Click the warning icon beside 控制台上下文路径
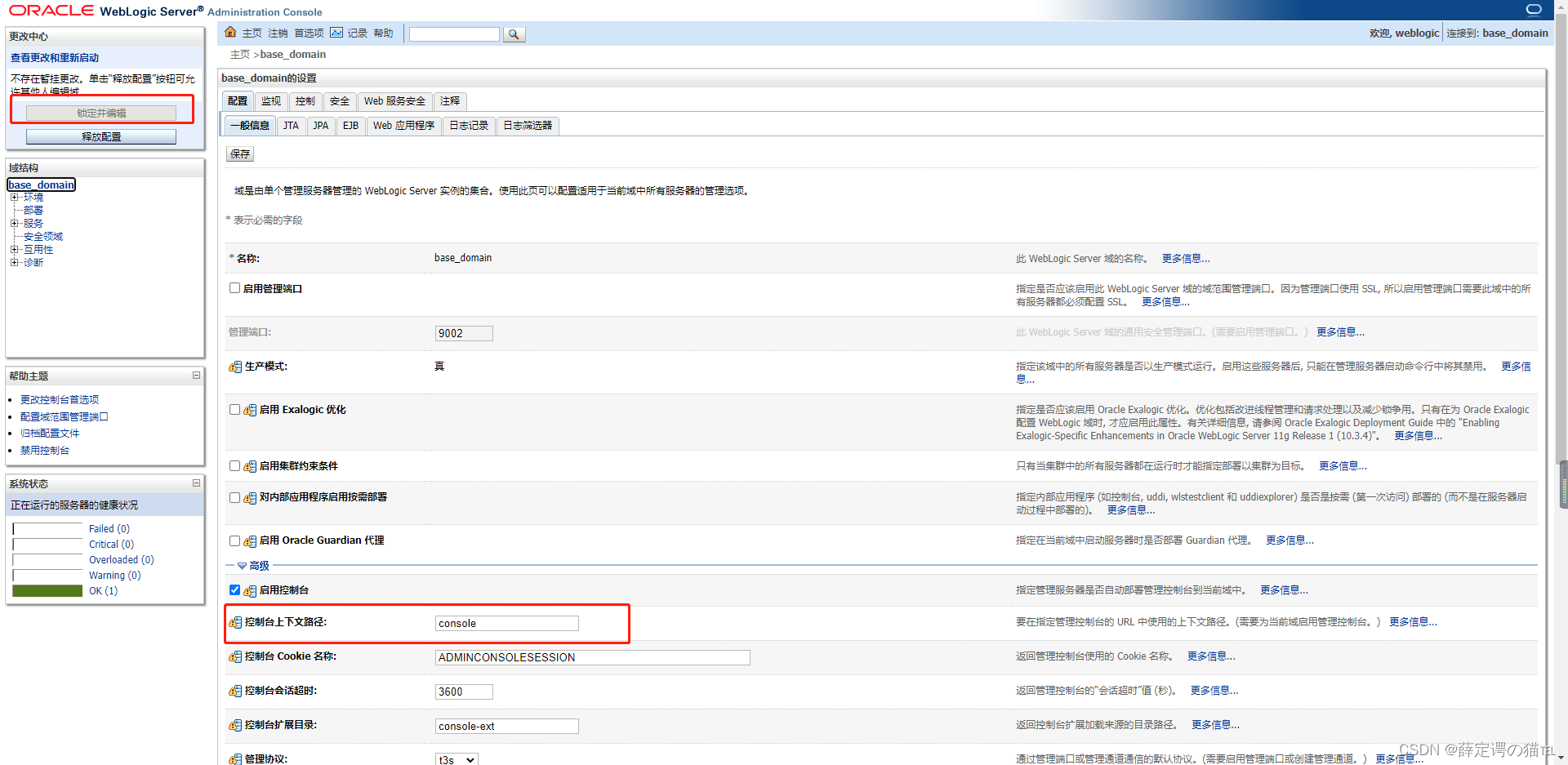The height and width of the screenshot is (765, 1568). 235,622
